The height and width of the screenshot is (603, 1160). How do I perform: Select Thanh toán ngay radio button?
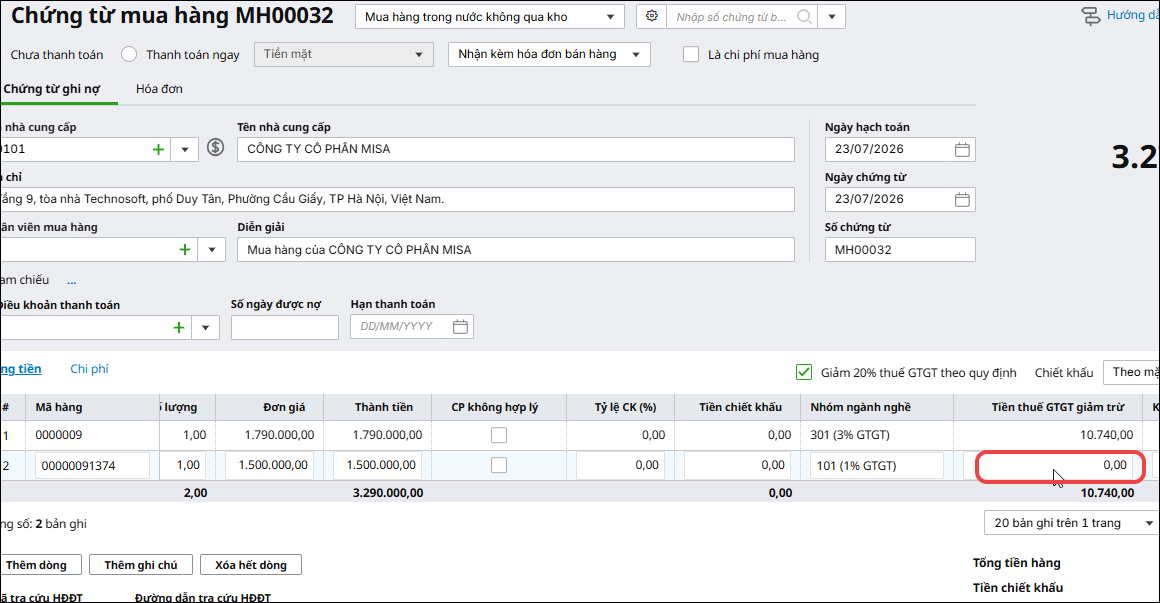pos(129,54)
